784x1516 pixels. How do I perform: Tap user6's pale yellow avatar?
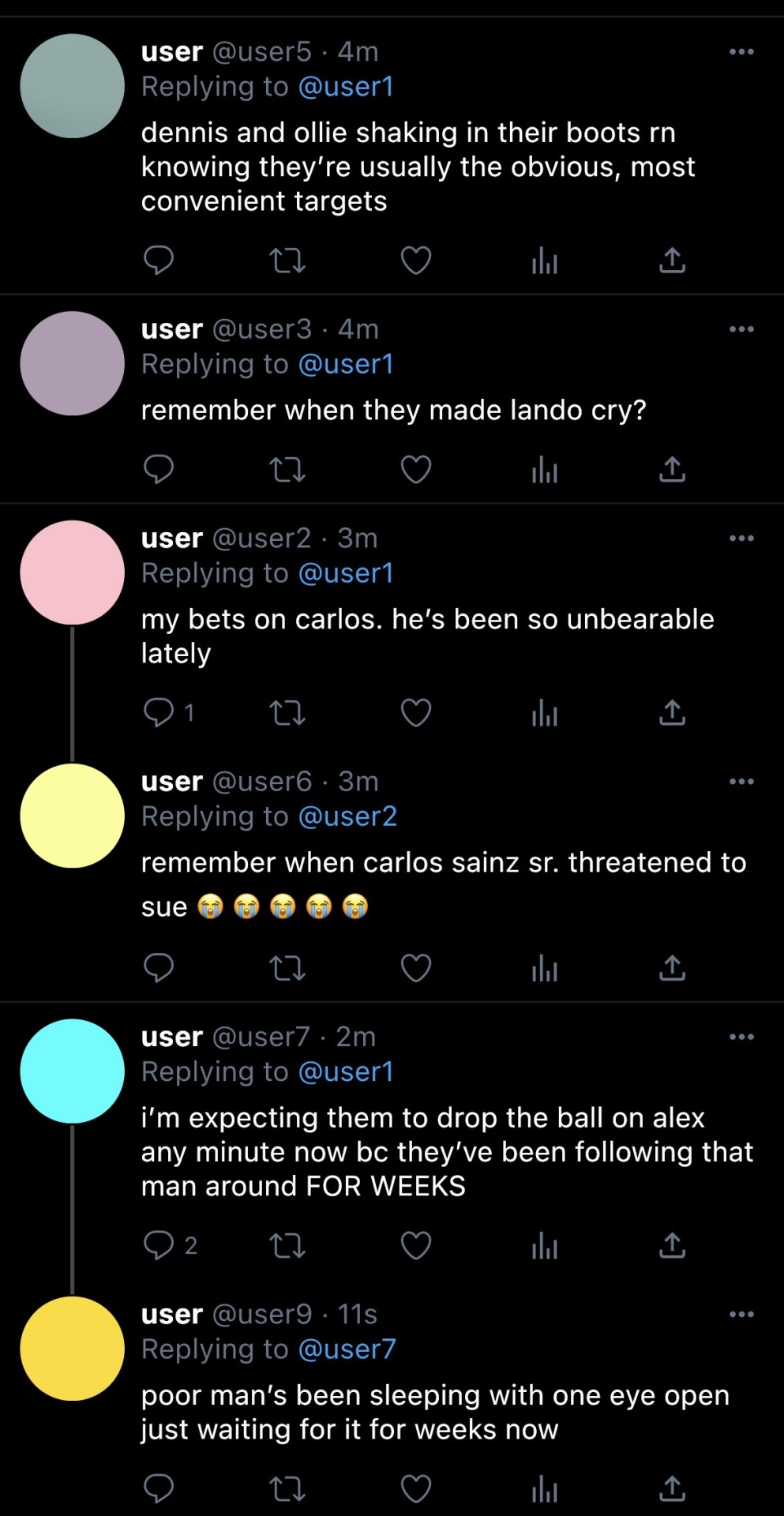coord(72,816)
